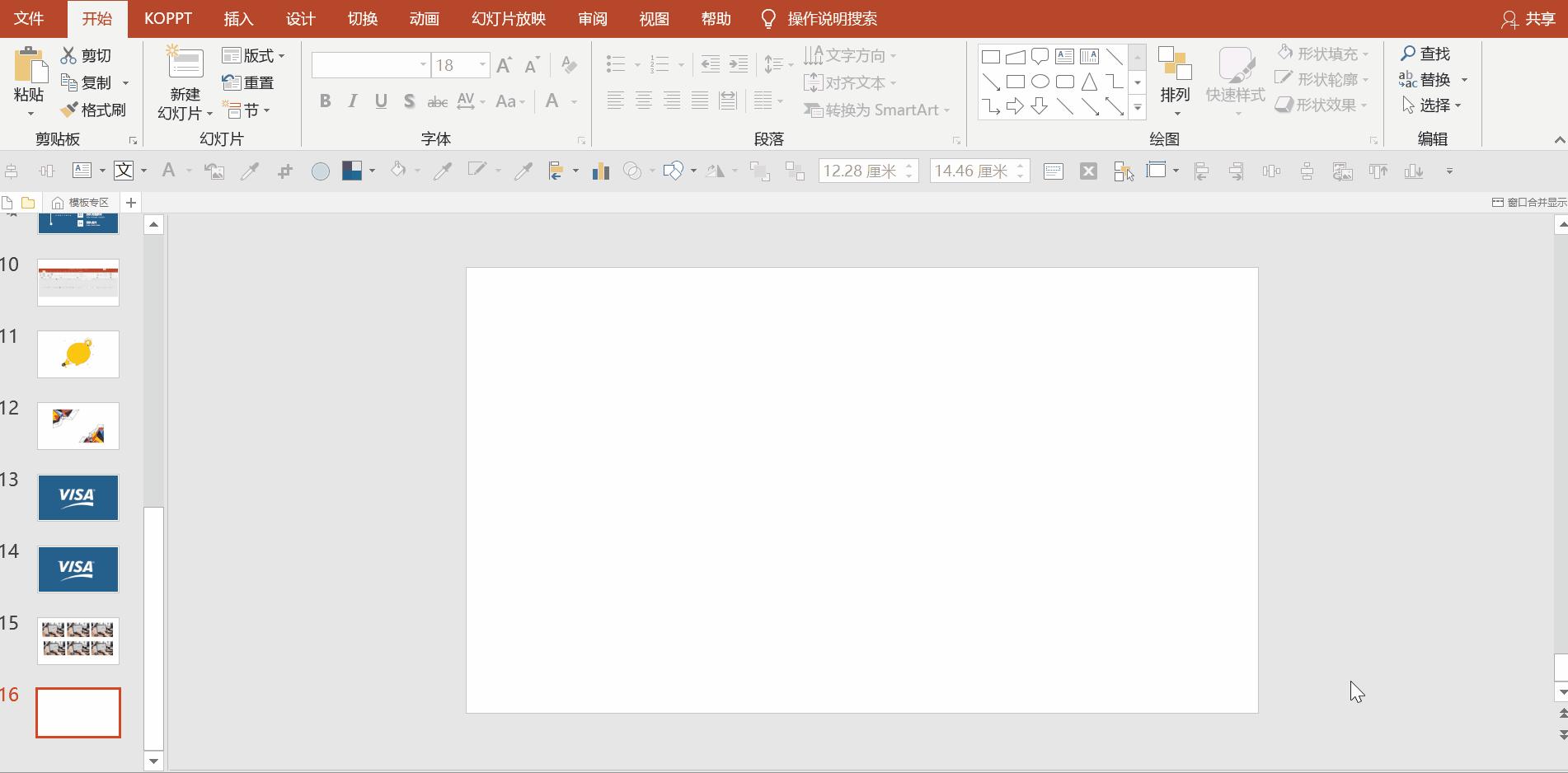The height and width of the screenshot is (773, 1568).
Task: Click the bar chart icon in quick toolbar
Action: tap(601, 171)
